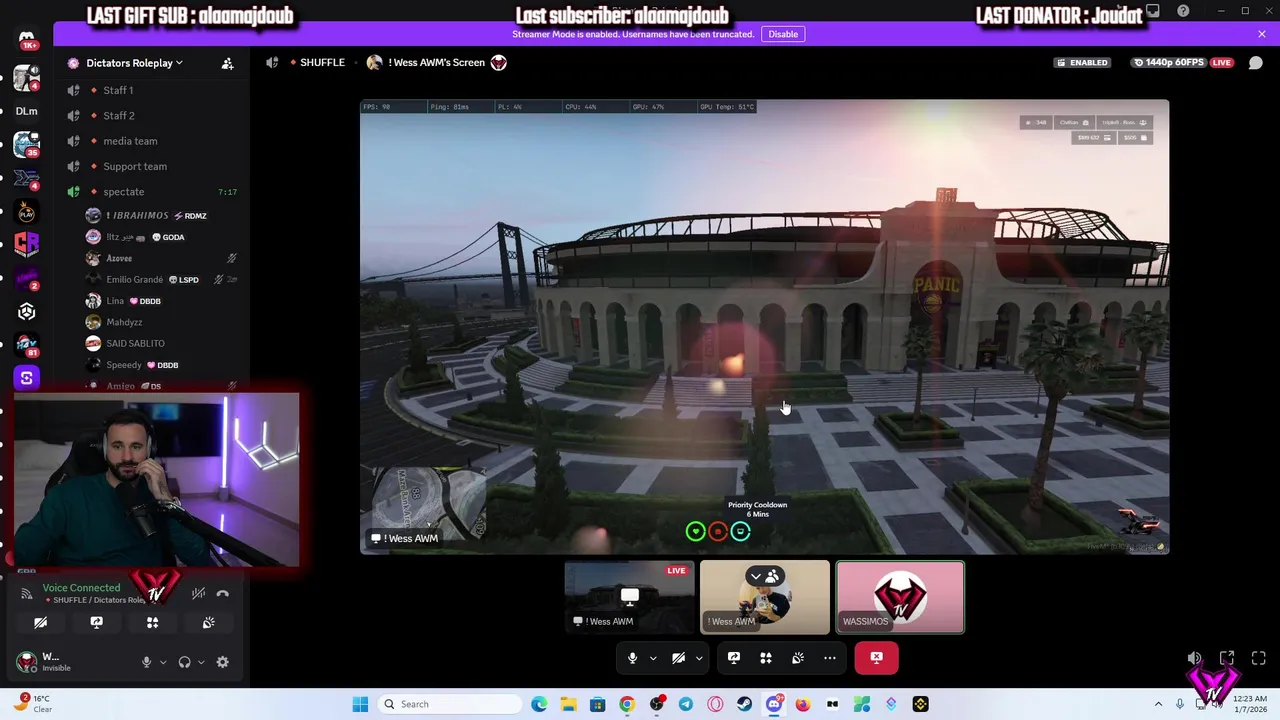Open soundboard in the voice panel
Screen dimensions: 1280x720
(208, 622)
